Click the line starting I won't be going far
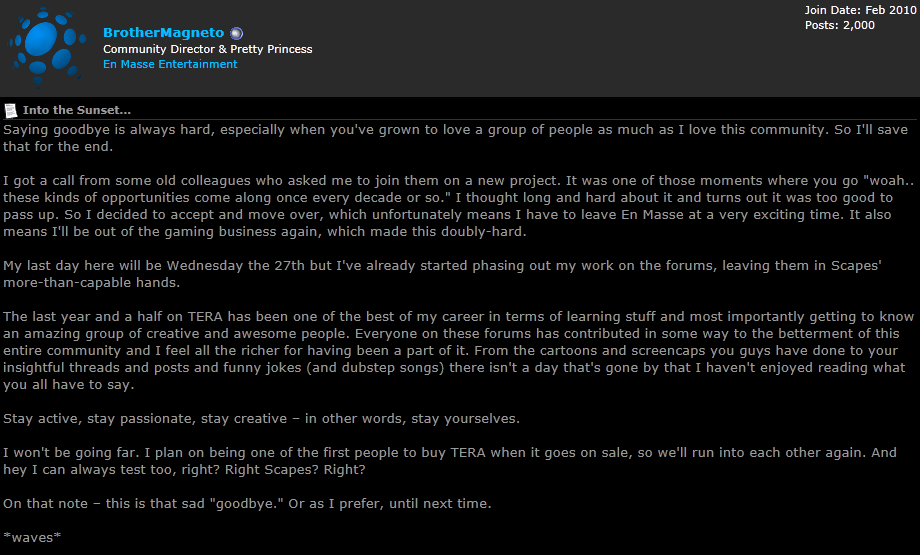This screenshot has height=555, width=920. 449,453
